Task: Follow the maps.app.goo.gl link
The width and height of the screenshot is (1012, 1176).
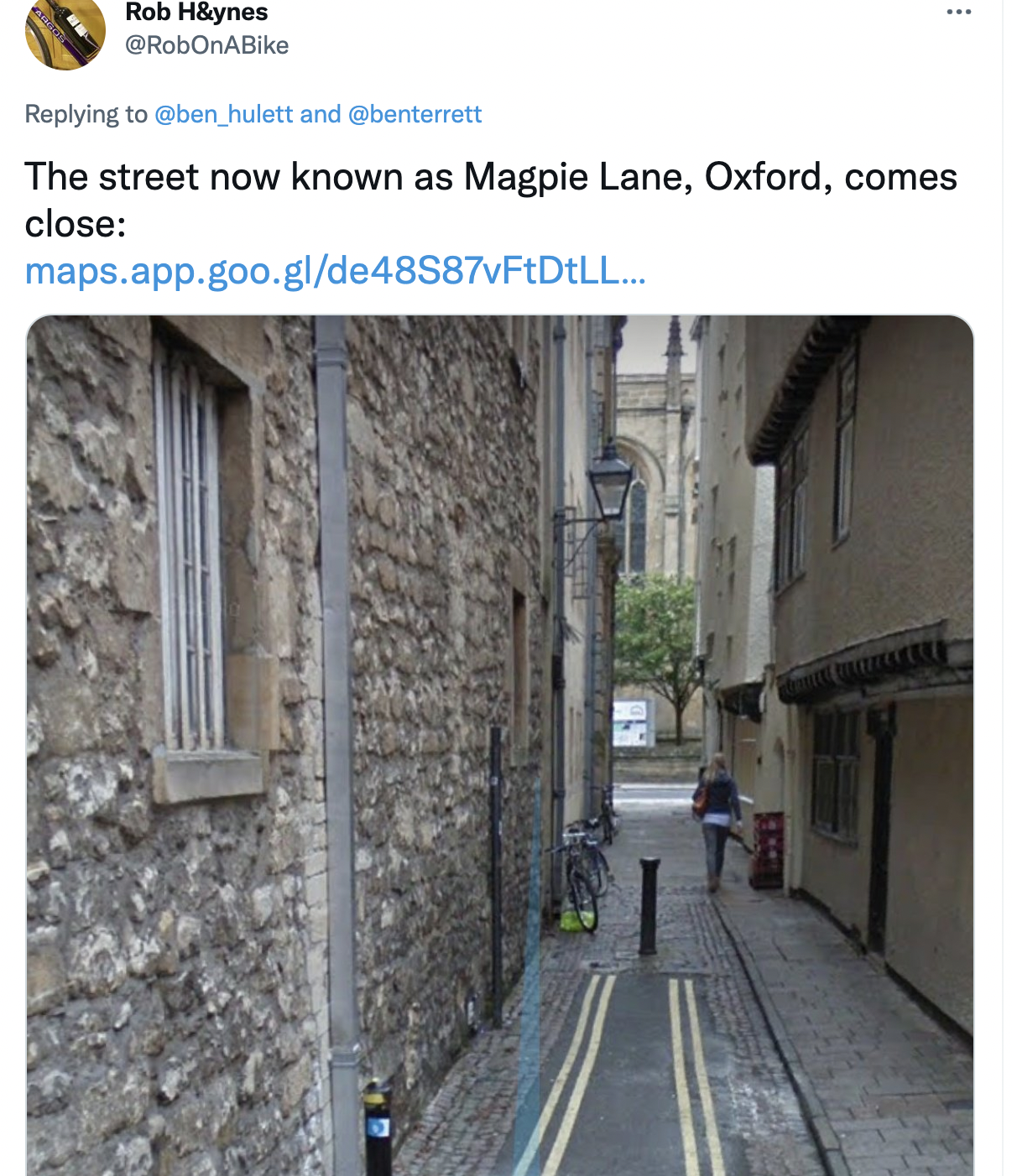Action: (x=335, y=271)
